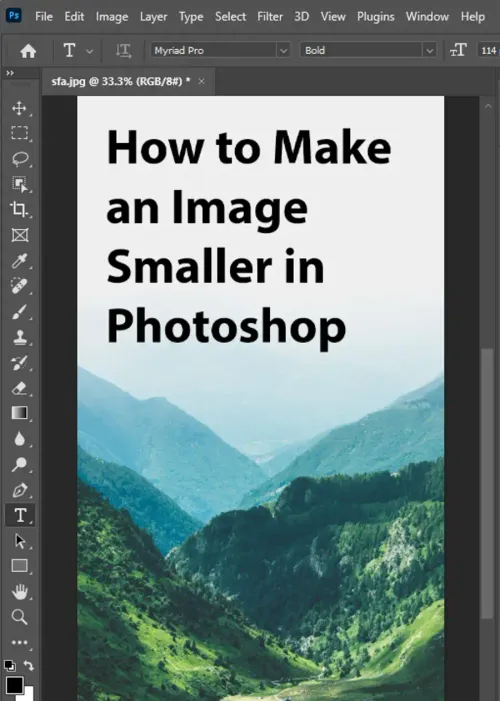500x701 pixels.
Task: Click the font size field showing 114
Action: point(488,51)
